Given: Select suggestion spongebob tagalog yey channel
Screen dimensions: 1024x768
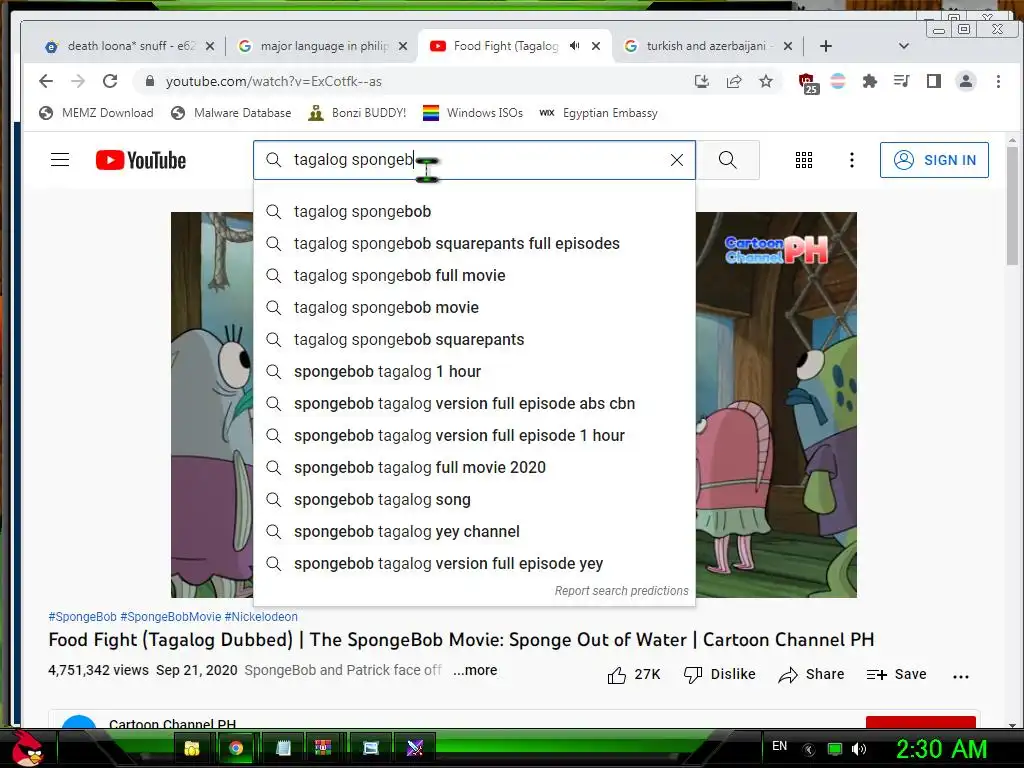Looking at the screenshot, I should click(x=474, y=532).
